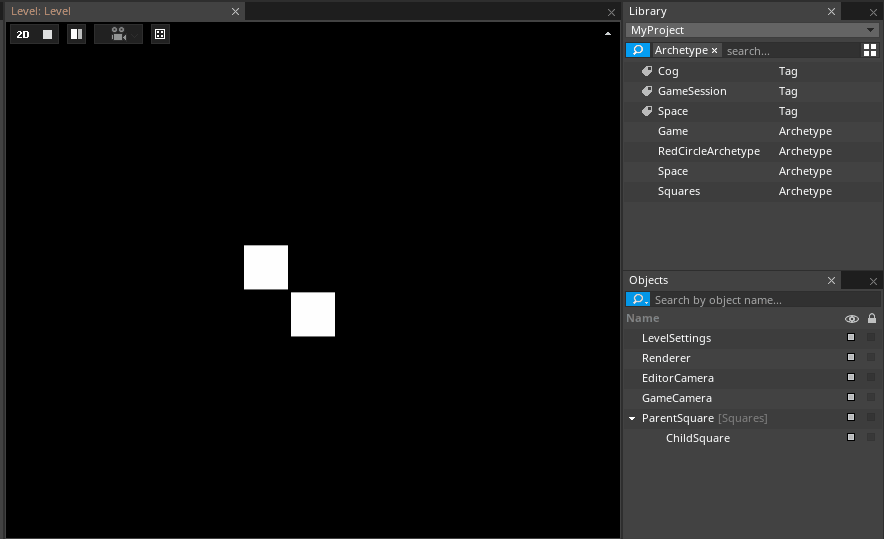Click the small arrow at viewport top right
The width and height of the screenshot is (884, 539).
tap(608, 34)
